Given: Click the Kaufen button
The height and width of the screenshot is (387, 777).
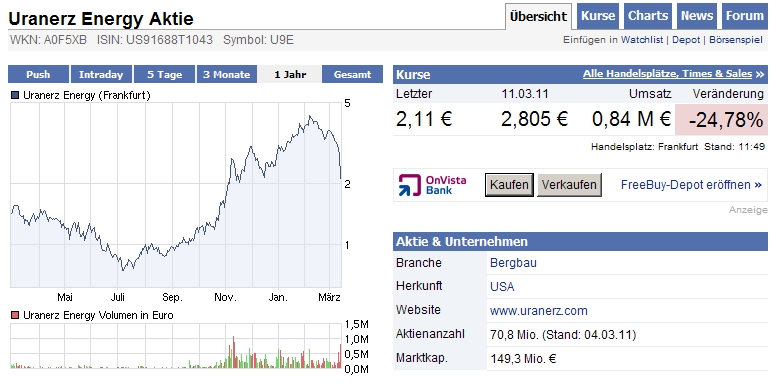Looking at the screenshot, I should 509,185.
